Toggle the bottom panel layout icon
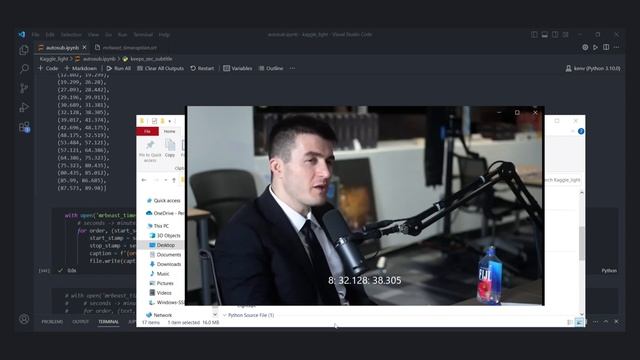Image resolution: width=640 pixels, height=360 pixels. pyautogui.click(x=544, y=35)
